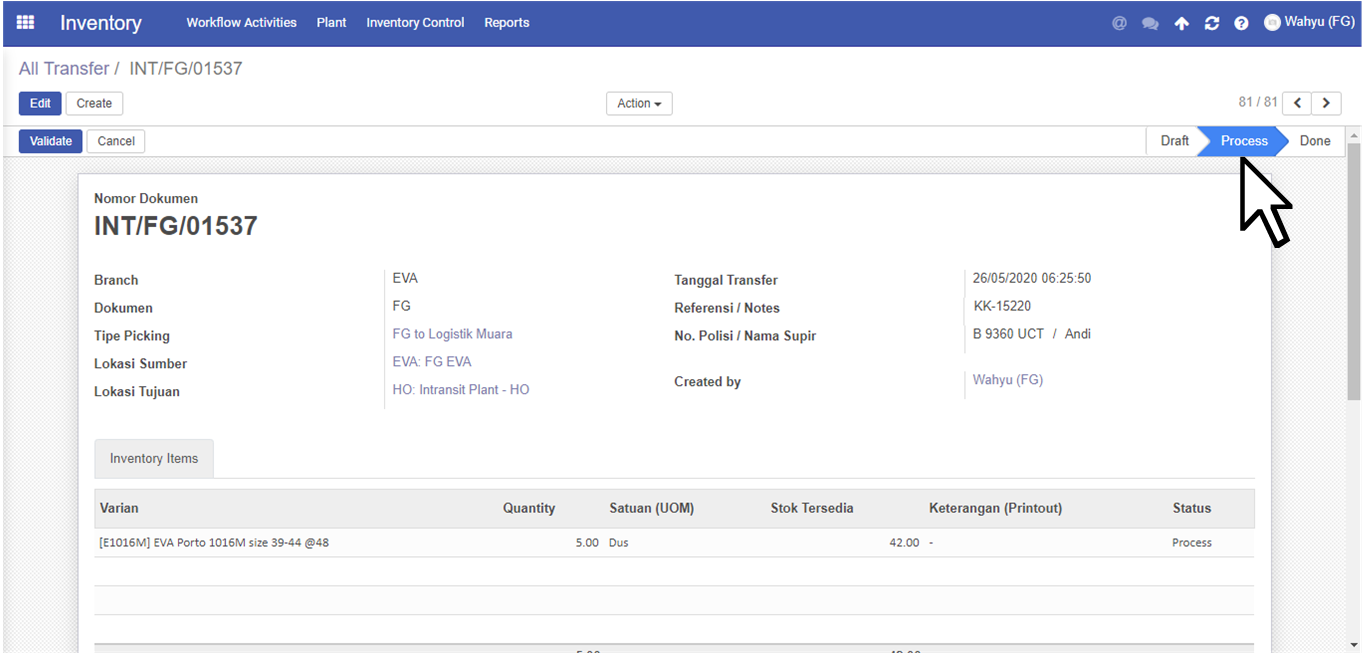This screenshot has width=1365, height=654.
Task: Click the Edit button
Action: point(40,103)
